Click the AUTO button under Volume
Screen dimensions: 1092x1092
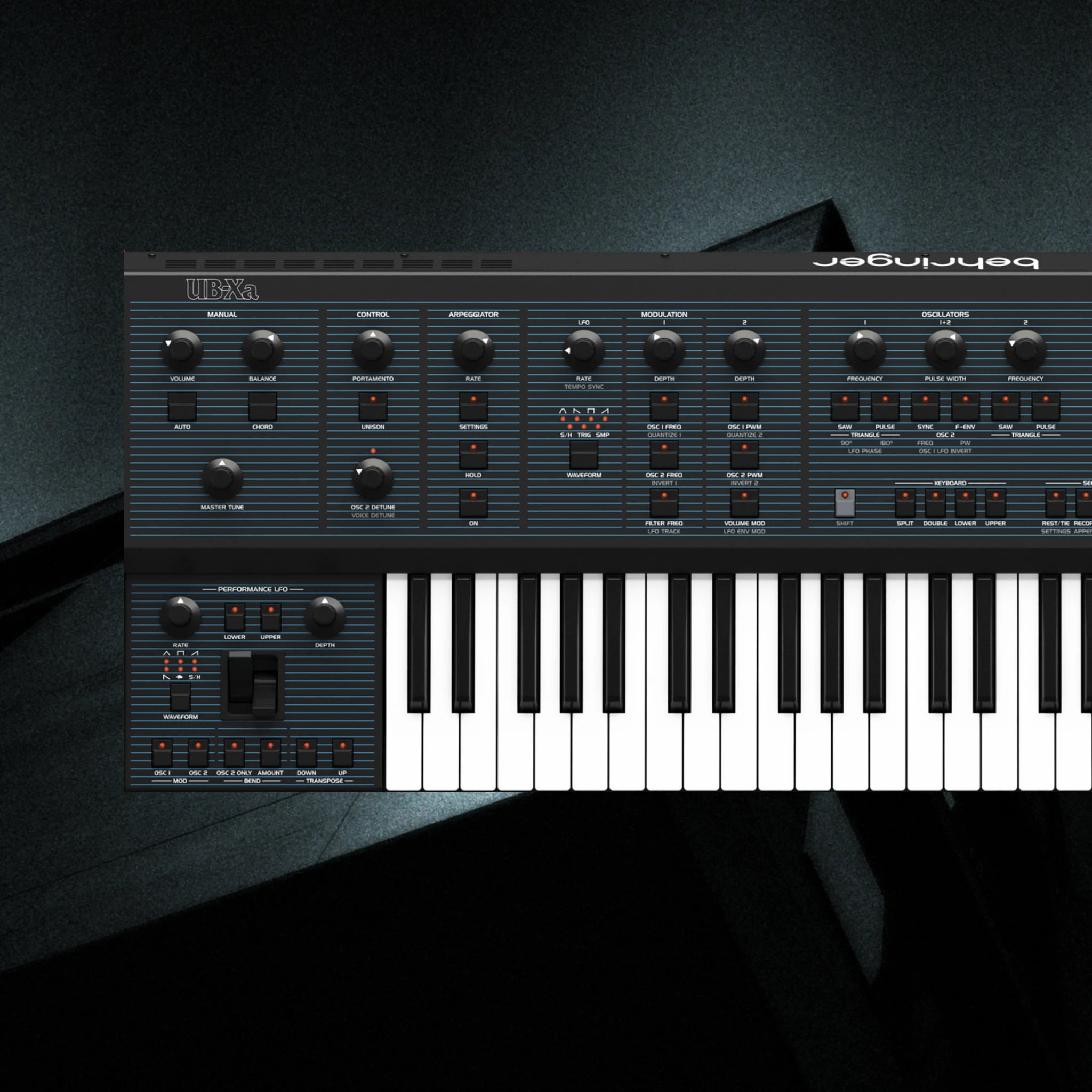(182, 407)
